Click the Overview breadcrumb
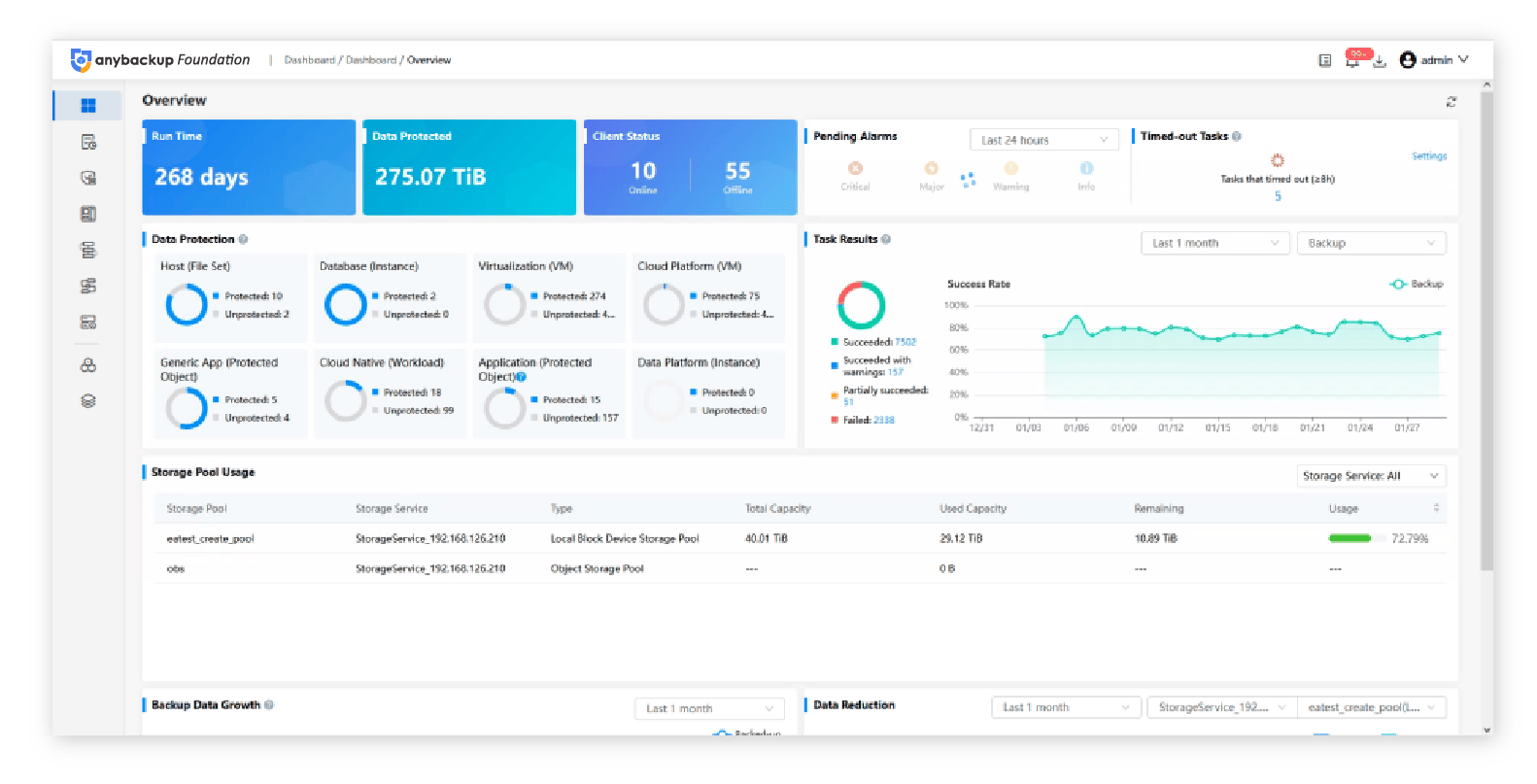 [x=428, y=60]
